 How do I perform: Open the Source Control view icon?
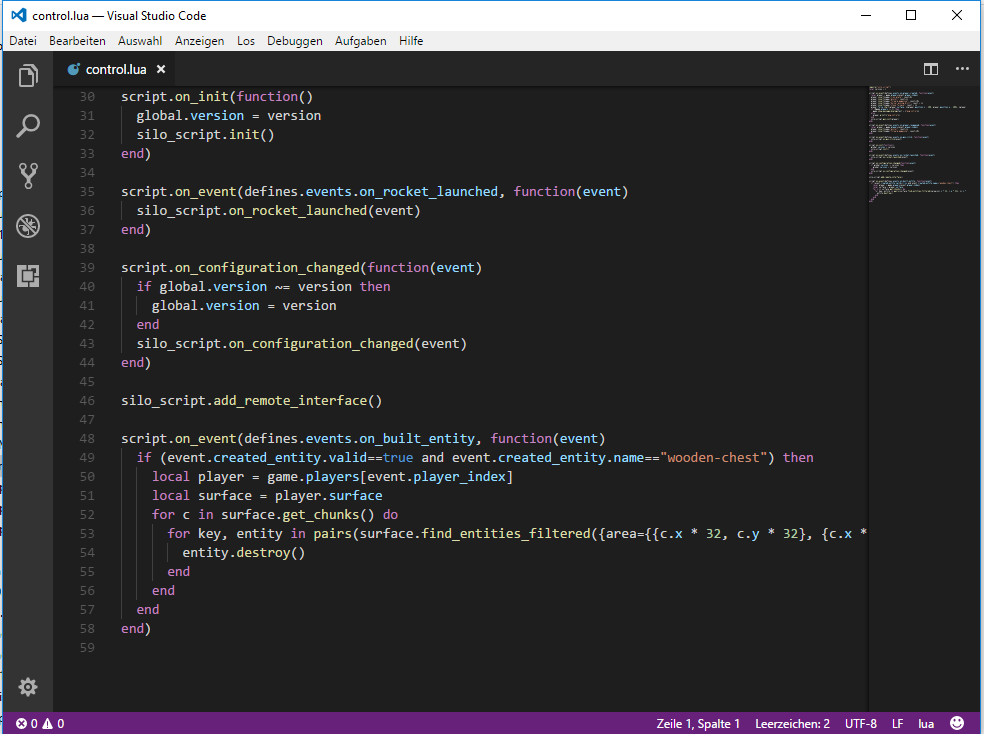28,176
